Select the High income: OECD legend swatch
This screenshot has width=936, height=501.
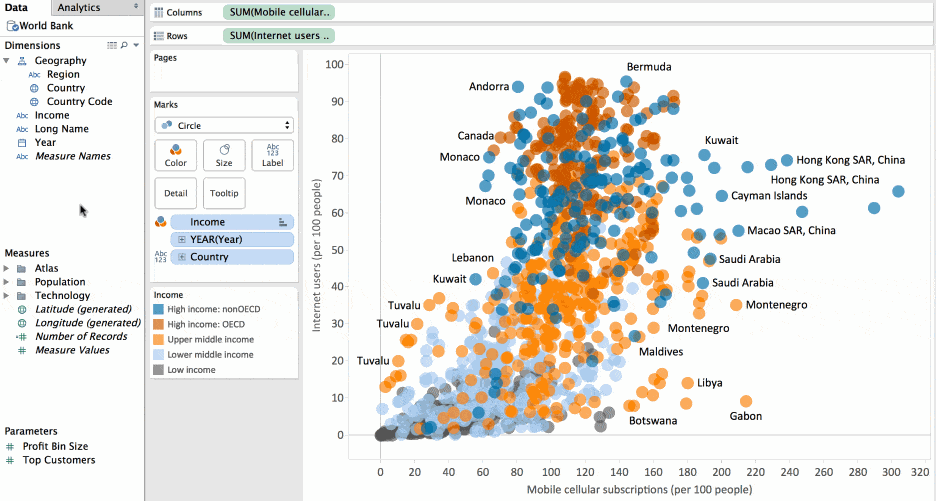[x=159, y=325]
